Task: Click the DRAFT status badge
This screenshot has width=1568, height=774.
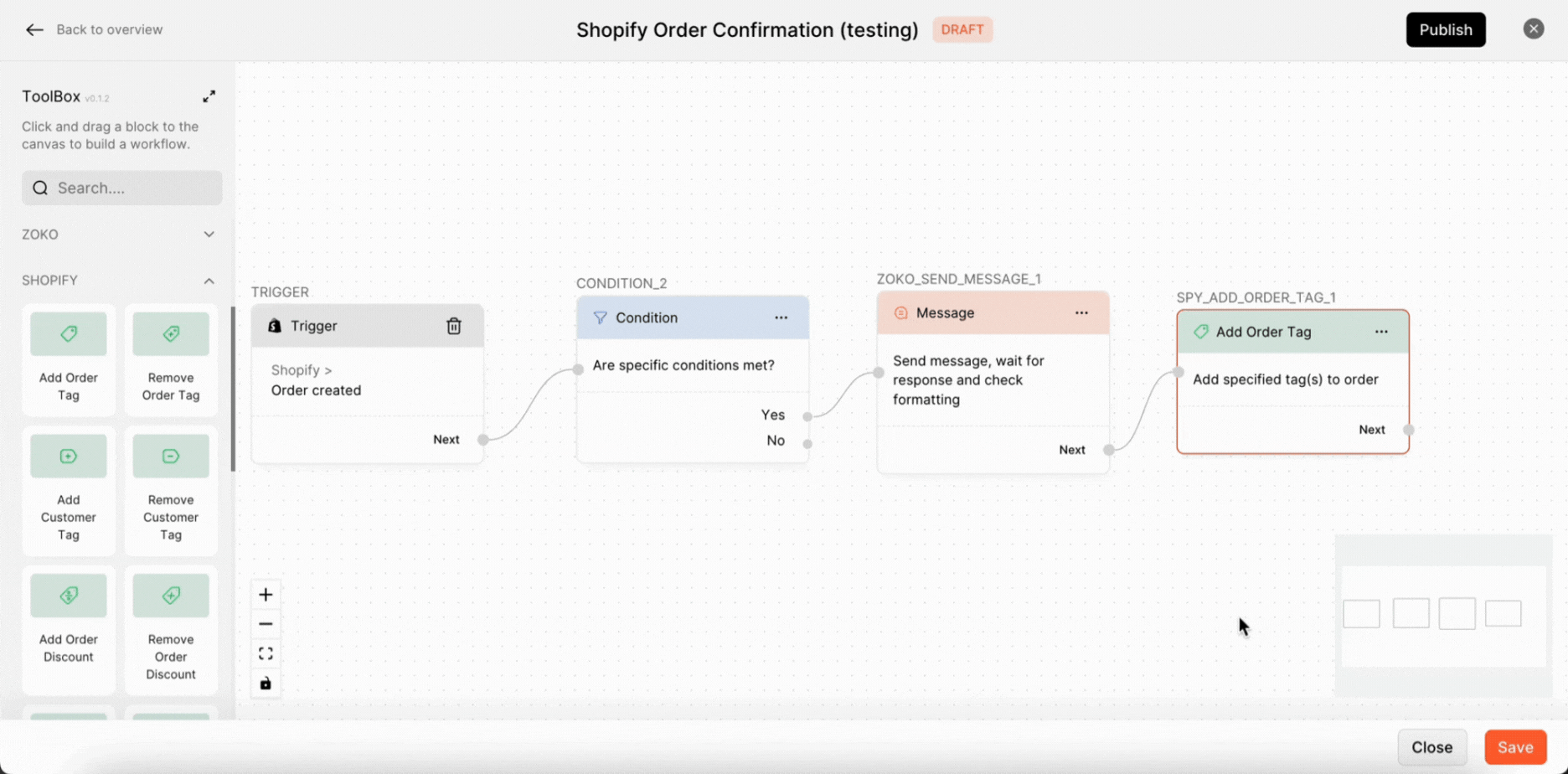Action: [962, 29]
